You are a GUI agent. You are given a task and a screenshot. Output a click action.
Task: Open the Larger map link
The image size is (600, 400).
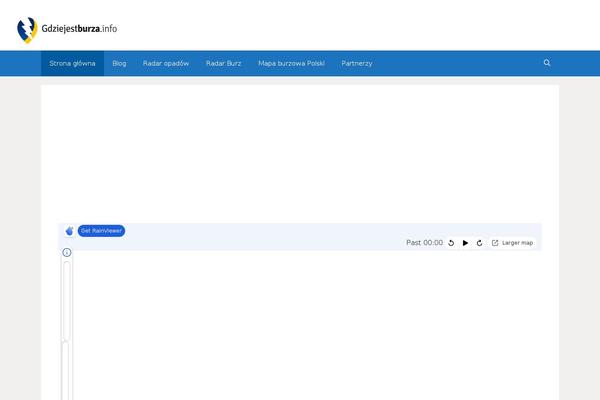click(512, 243)
